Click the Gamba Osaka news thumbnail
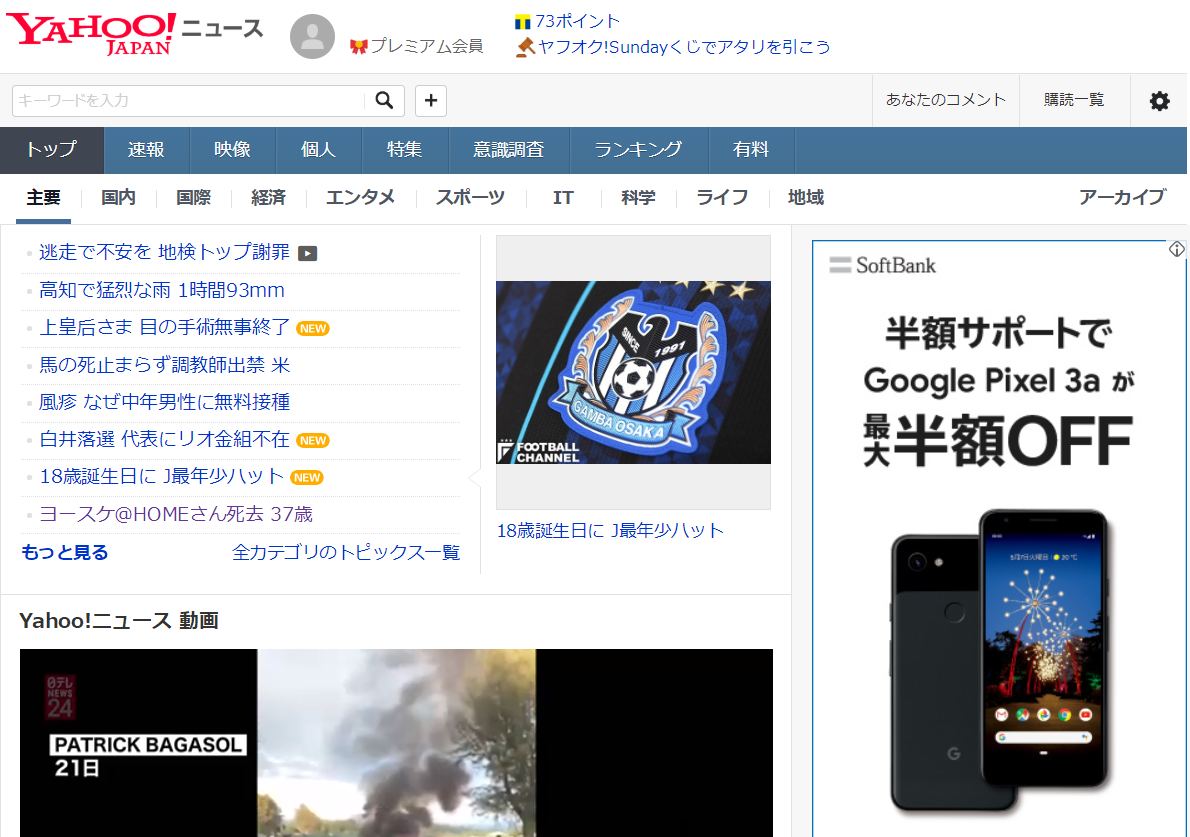This screenshot has width=1190, height=837. click(633, 372)
